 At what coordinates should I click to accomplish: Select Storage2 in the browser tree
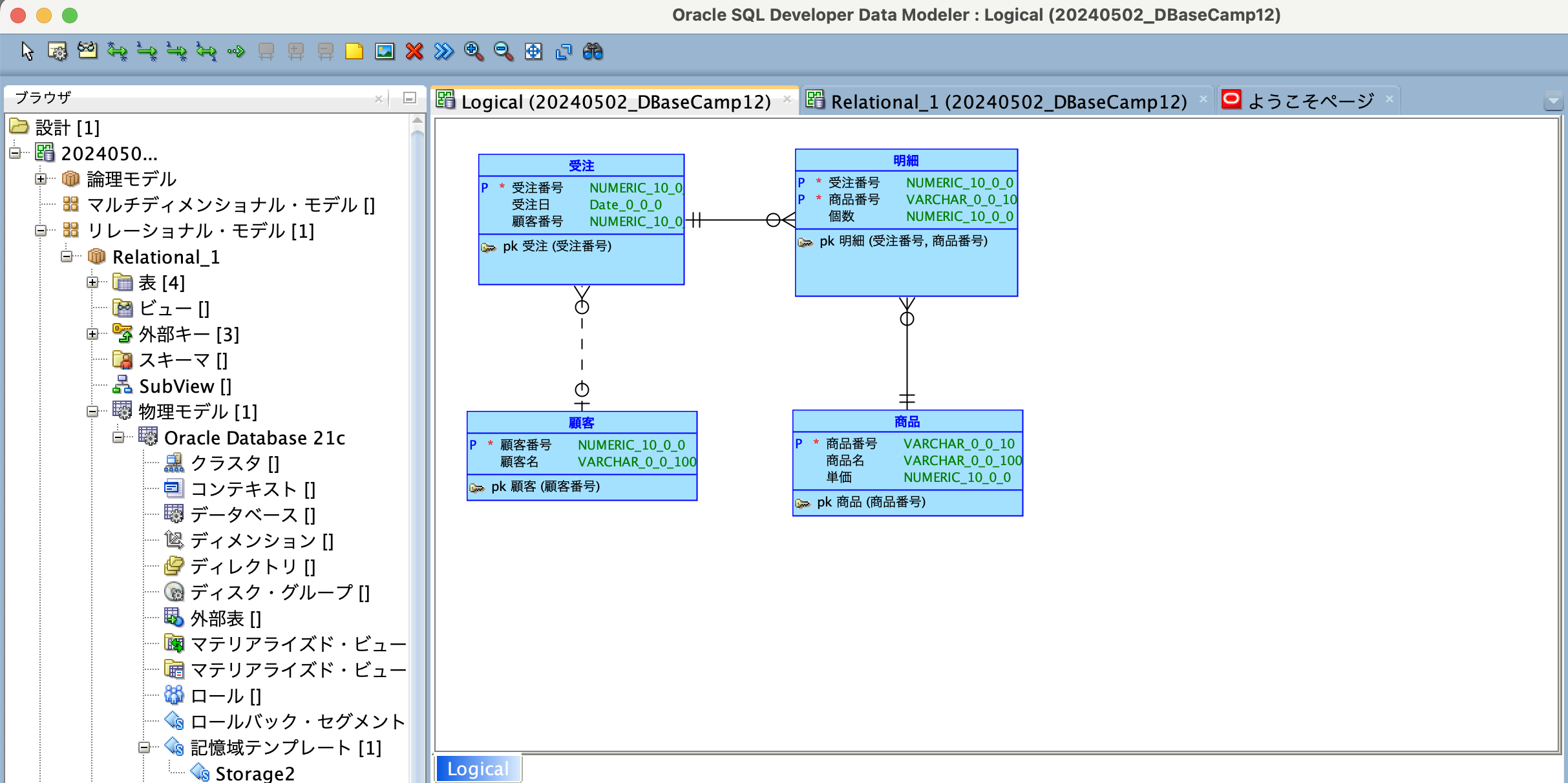coord(255,773)
